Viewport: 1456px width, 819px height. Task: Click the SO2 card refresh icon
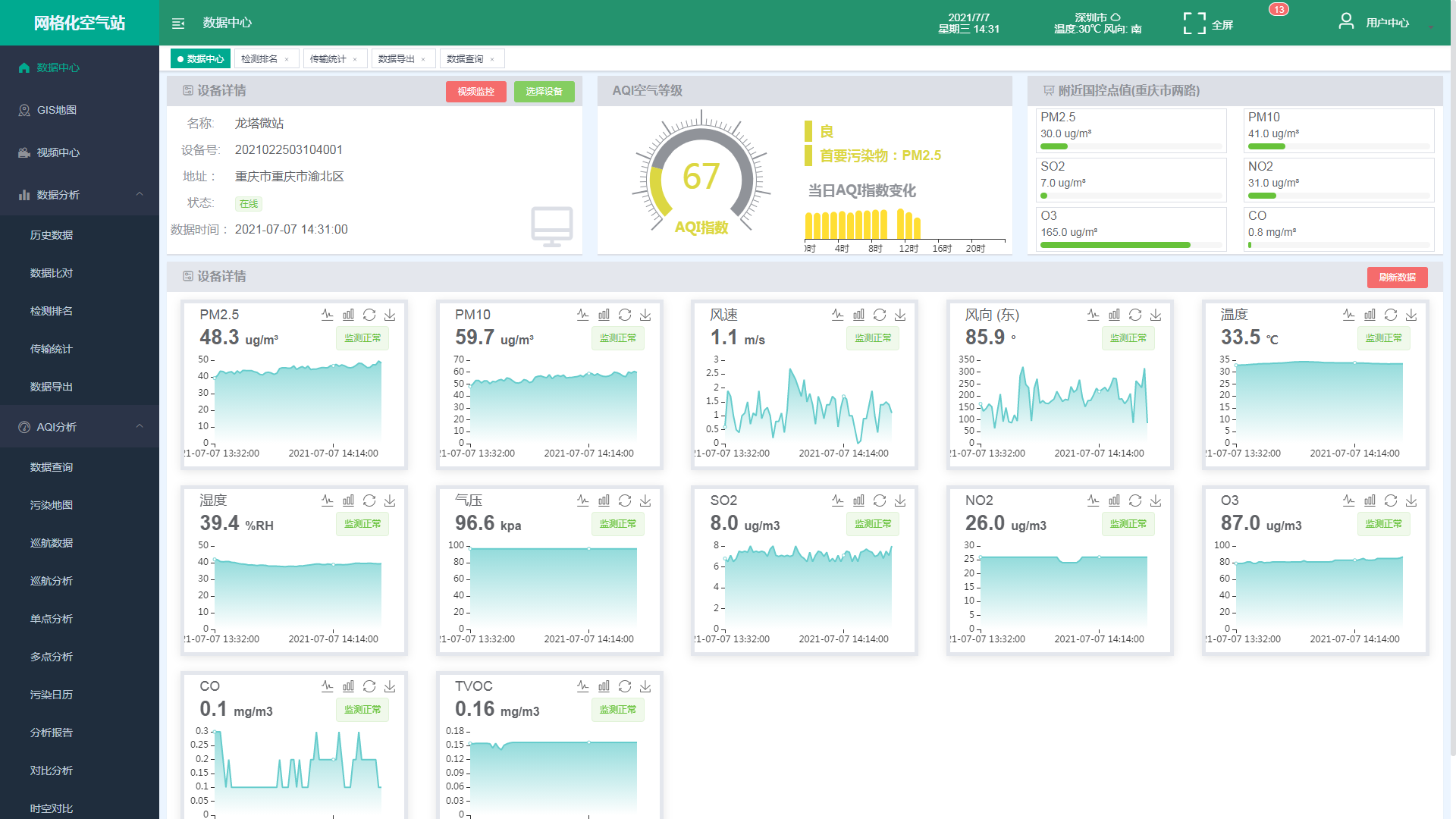(x=880, y=500)
